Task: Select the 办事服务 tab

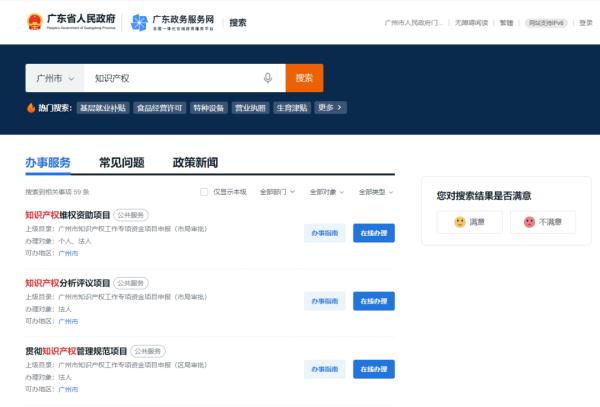Action: tap(48, 163)
